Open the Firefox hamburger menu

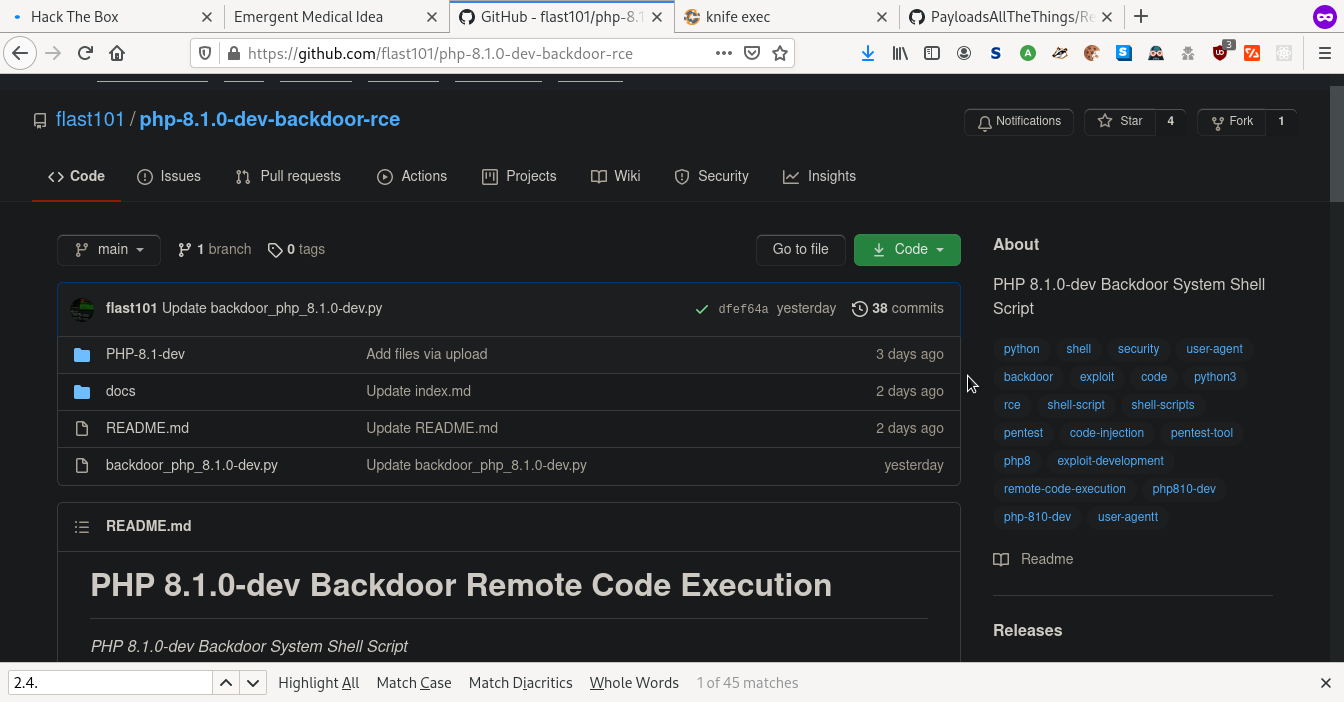[1324, 54]
